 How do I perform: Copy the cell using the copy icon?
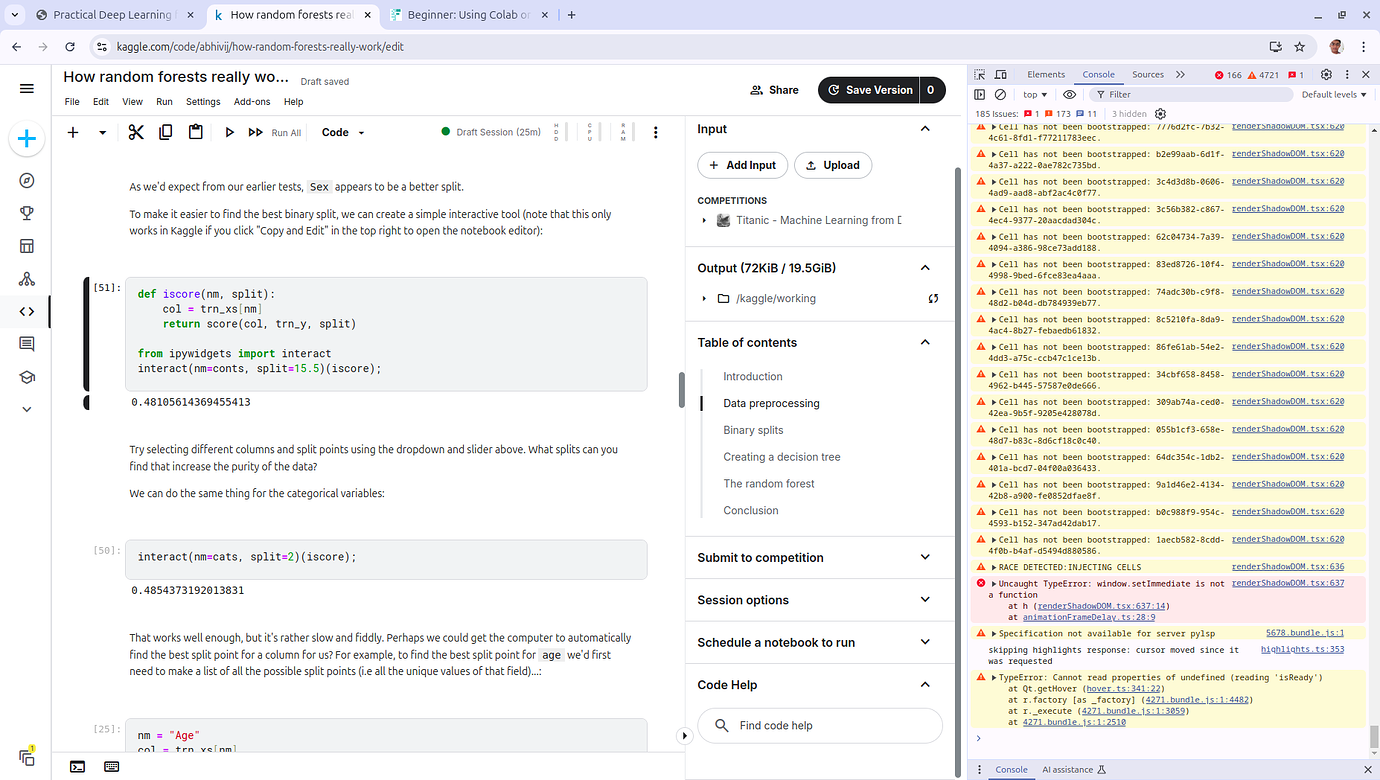click(165, 131)
